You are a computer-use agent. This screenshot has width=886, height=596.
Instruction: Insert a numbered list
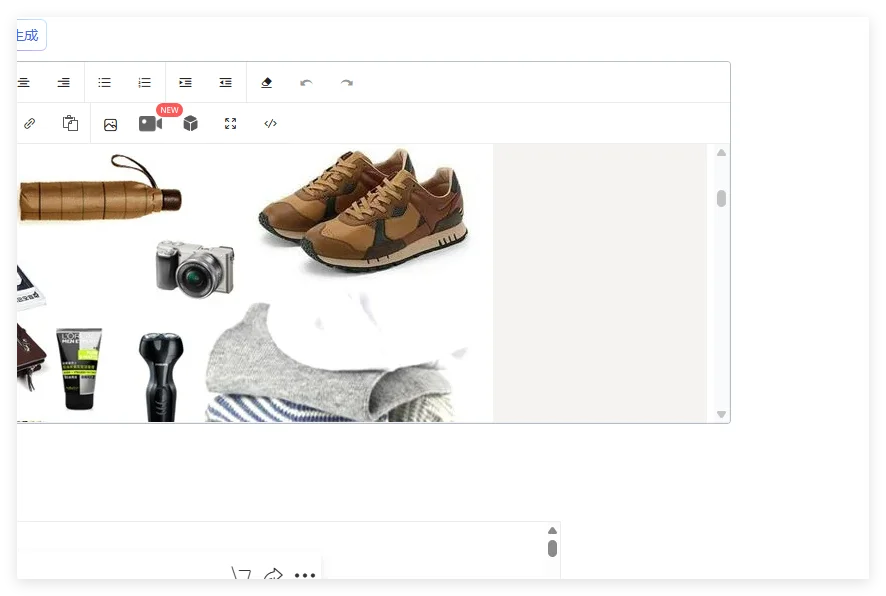[145, 82]
